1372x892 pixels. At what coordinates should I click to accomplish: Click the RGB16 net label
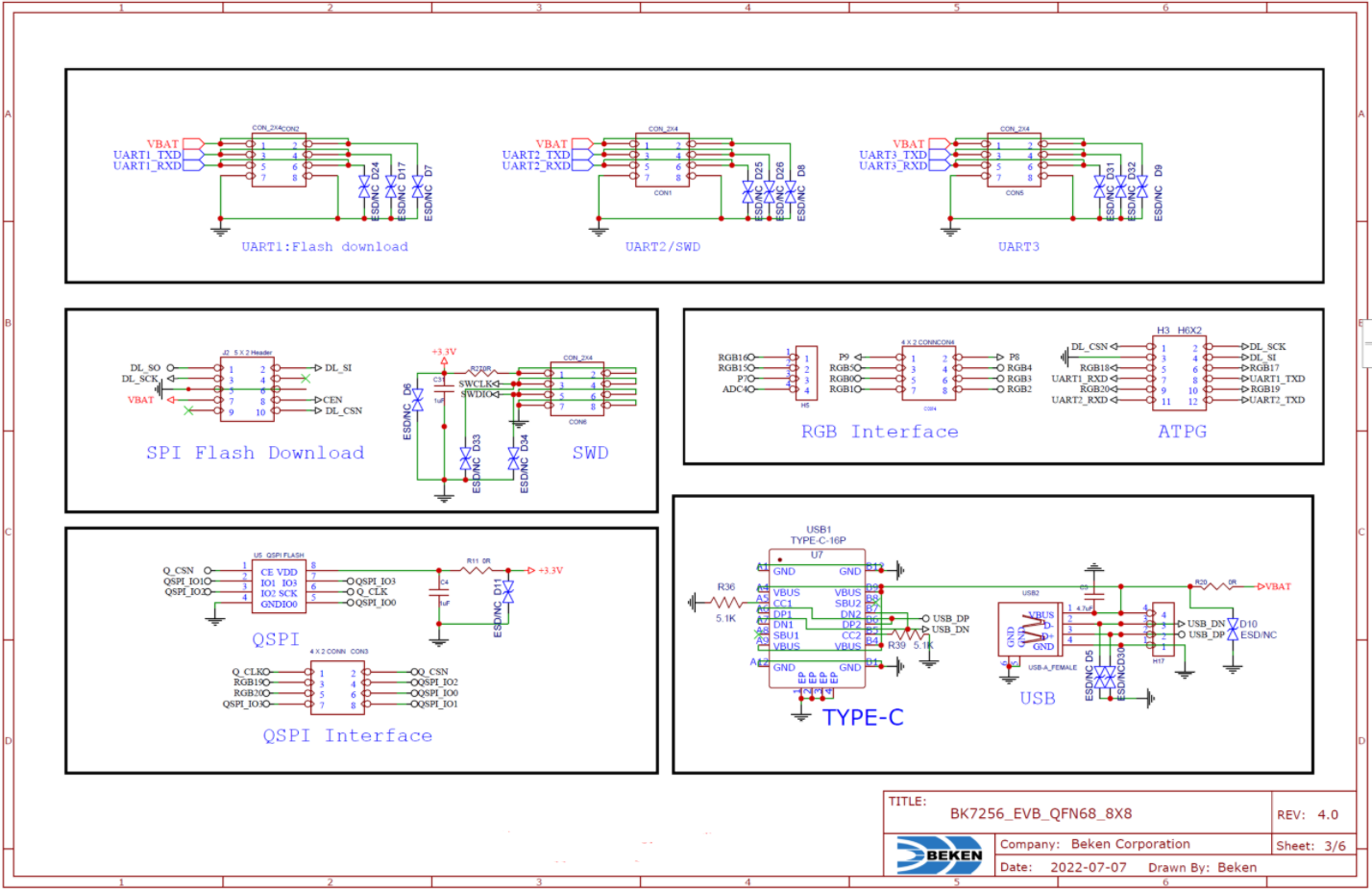click(732, 358)
